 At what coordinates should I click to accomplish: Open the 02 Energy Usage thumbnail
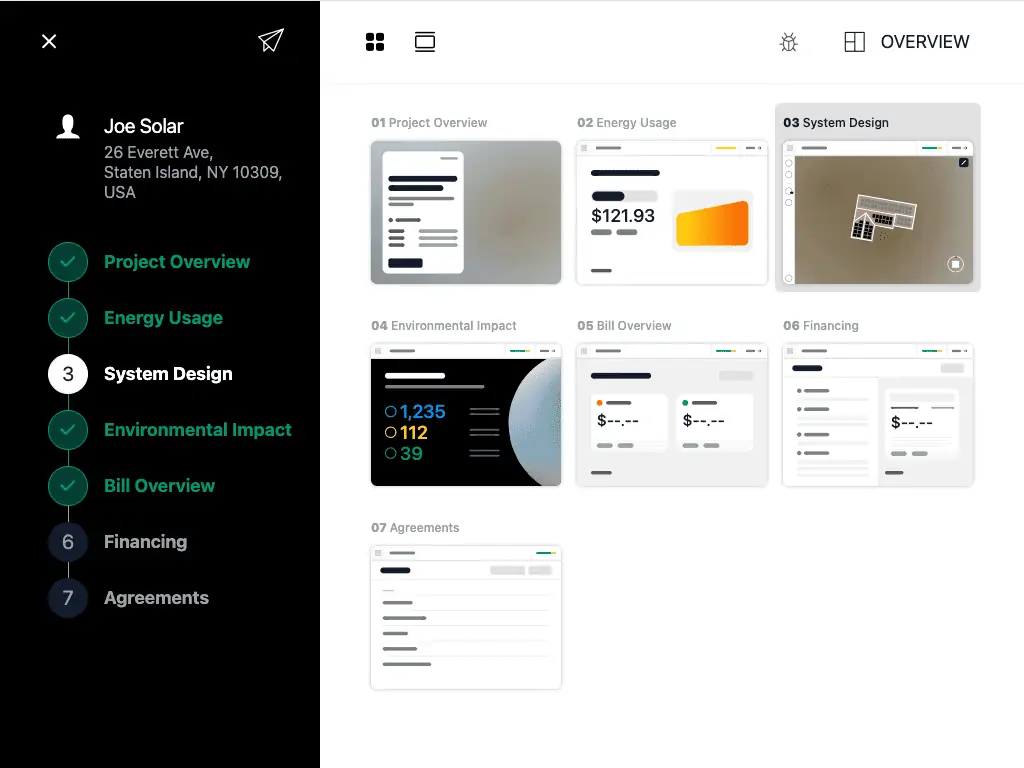coord(672,212)
